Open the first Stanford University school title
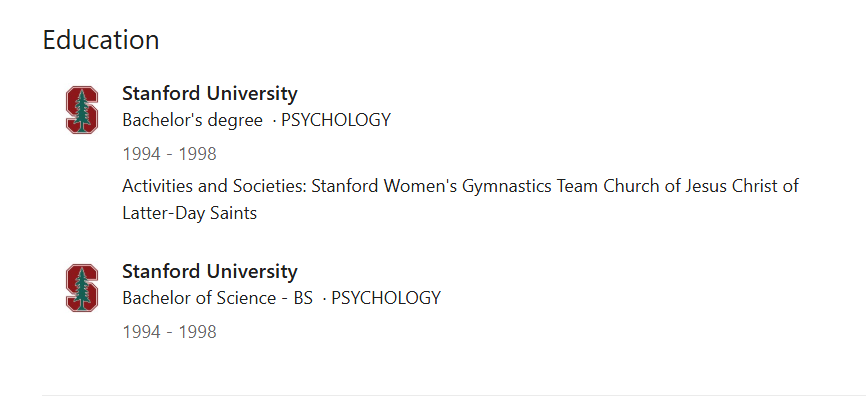Image resolution: width=866 pixels, height=418 pixels. tap(210, 93)
